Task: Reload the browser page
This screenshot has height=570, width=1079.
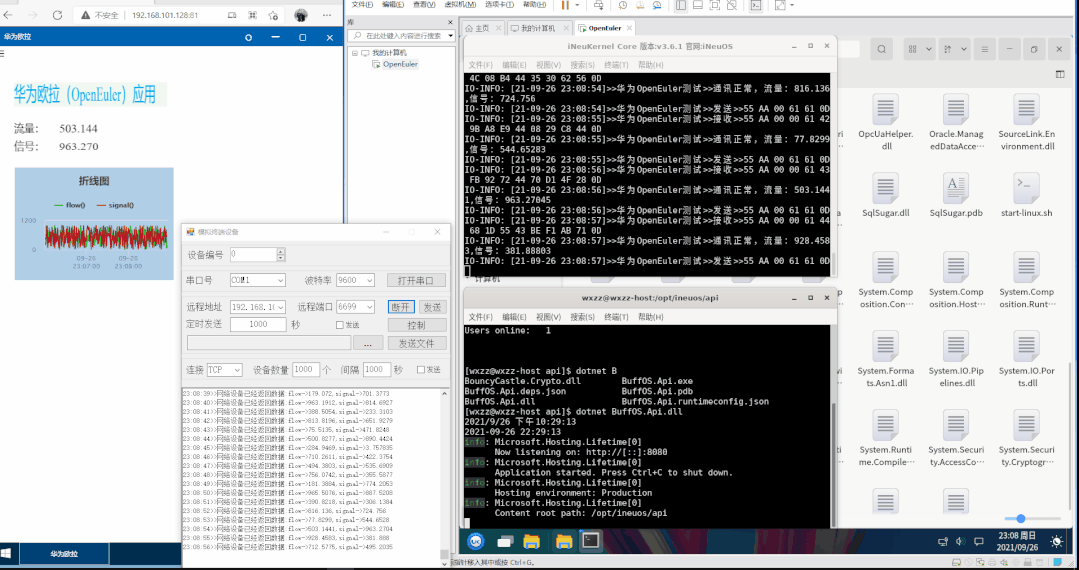Action: pos(57,14)
